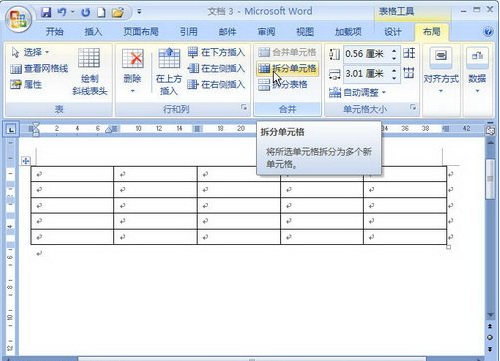Viewport: 500px width, 361px height.
Task: Decrease column width with down spinner
Action: [394, 78]
